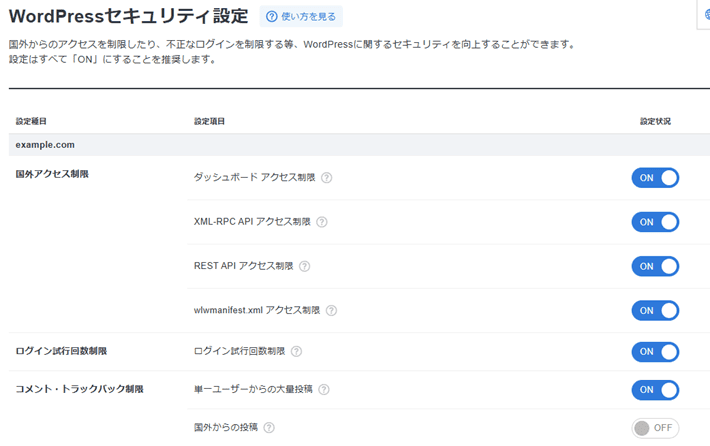The width and height of the screenshot is (710, 446).
Task: Click REST API アクセス制限 item text
Action: click(x=244, y=266)
